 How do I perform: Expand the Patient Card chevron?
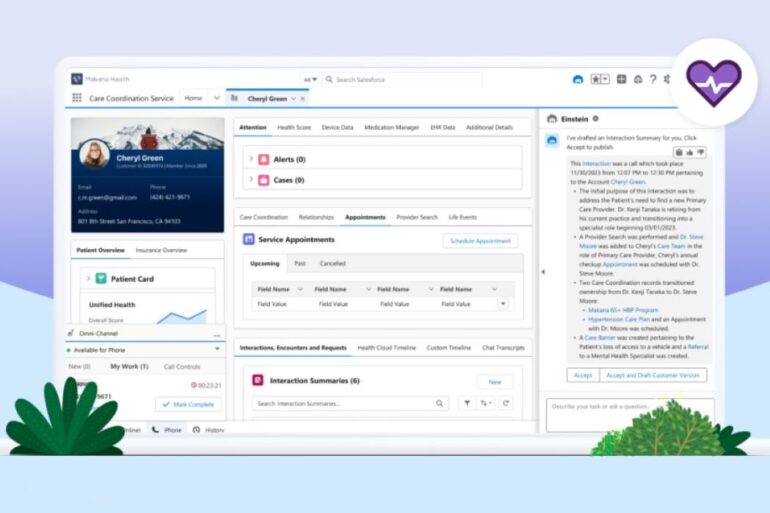(88, 278)
